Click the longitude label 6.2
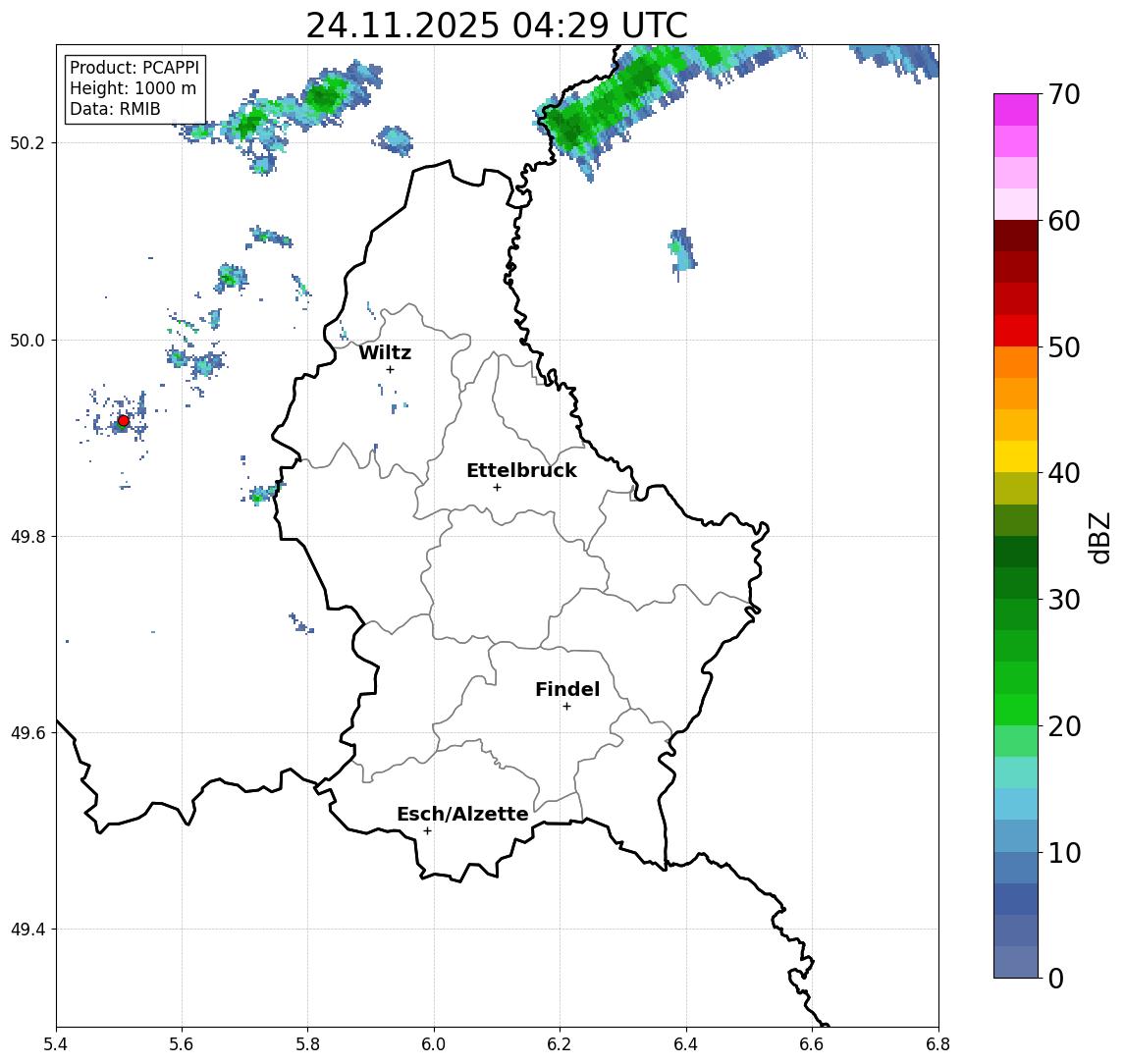The height and width of the screenshot is (1064, 1124). tap(560, 1044)
